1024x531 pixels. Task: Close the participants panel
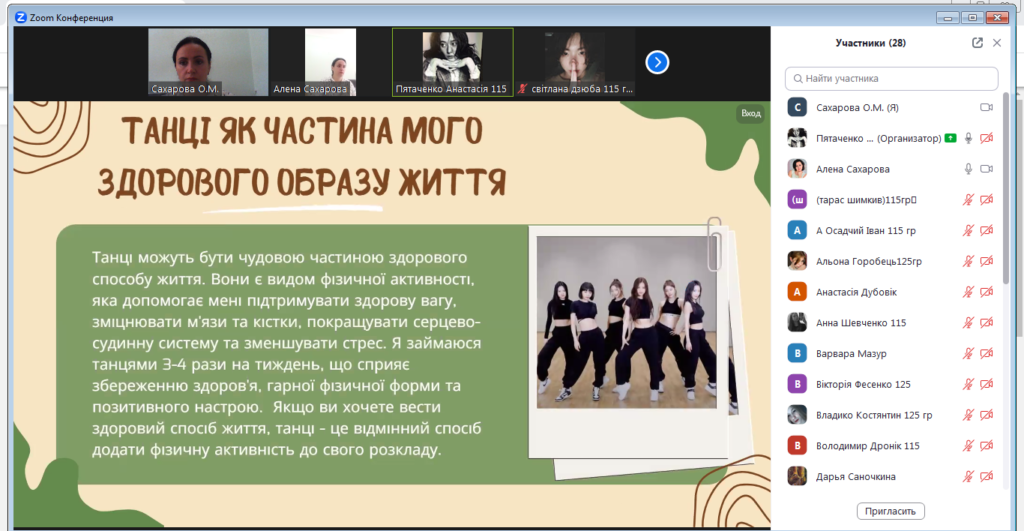coord(997,42)
